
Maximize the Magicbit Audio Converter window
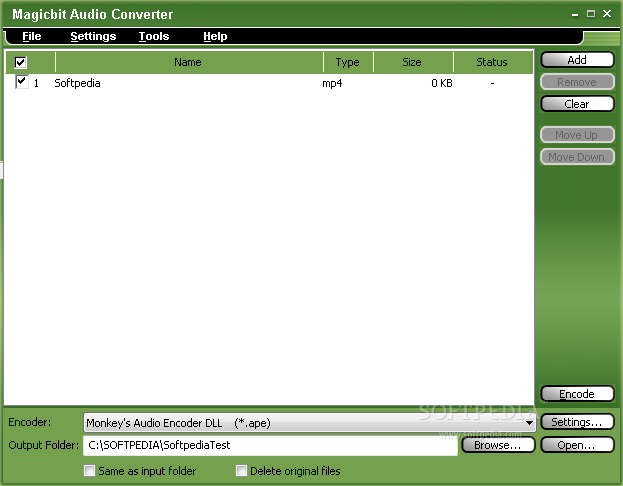pos(591,14)
